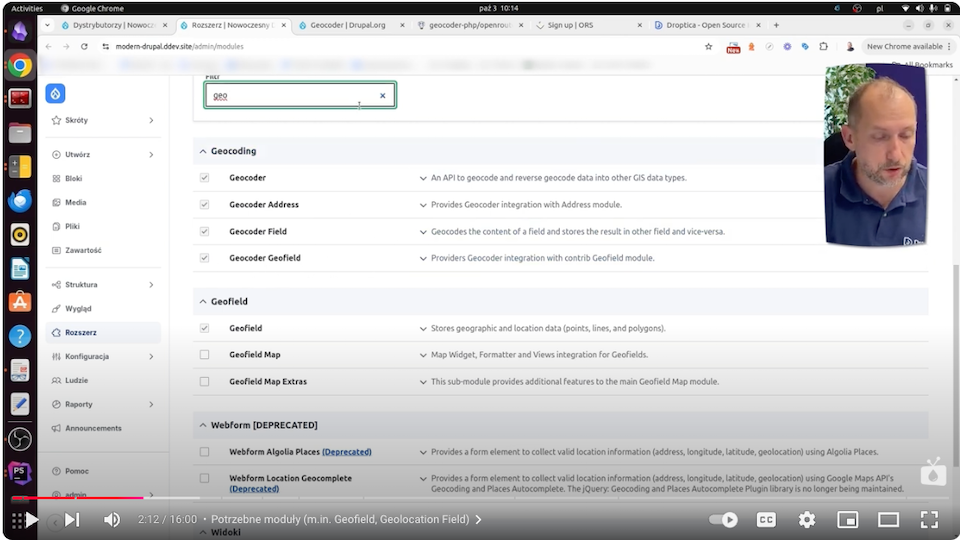
Task: Expand Struktura sidebar submenu
Action: [x=151, y=285]
